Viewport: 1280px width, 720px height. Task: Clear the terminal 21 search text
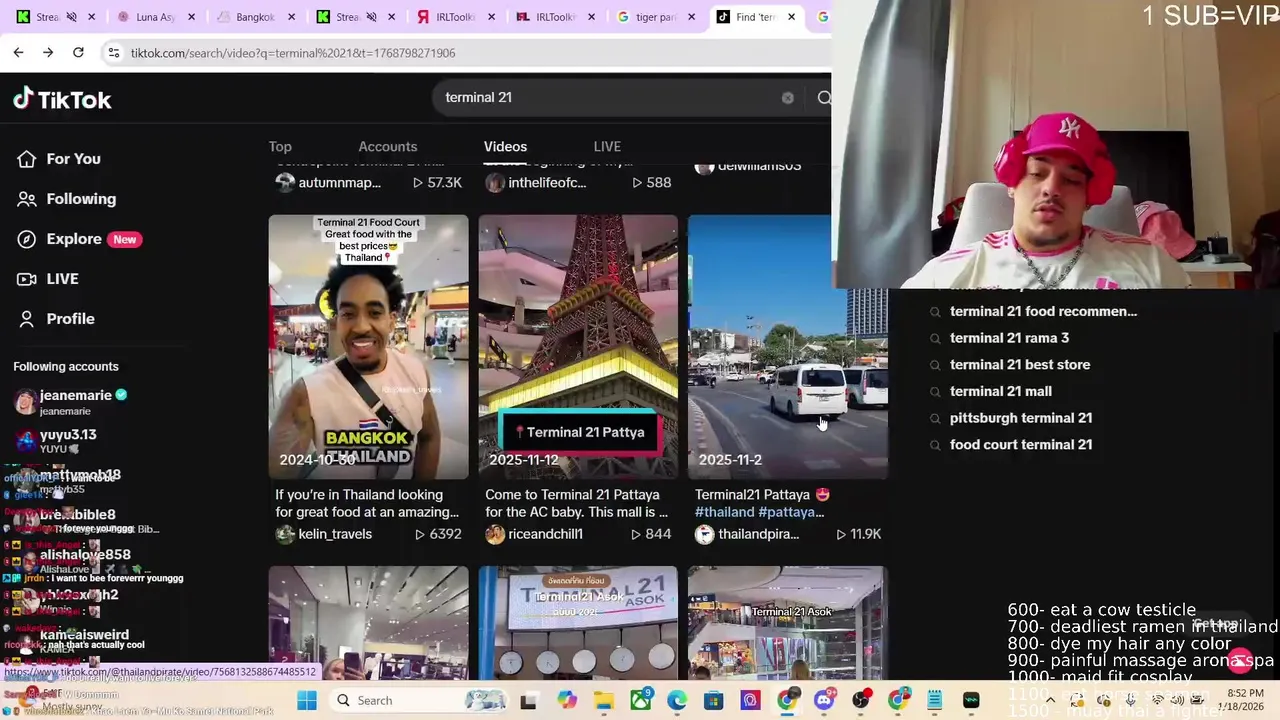[x=788, y=98]
